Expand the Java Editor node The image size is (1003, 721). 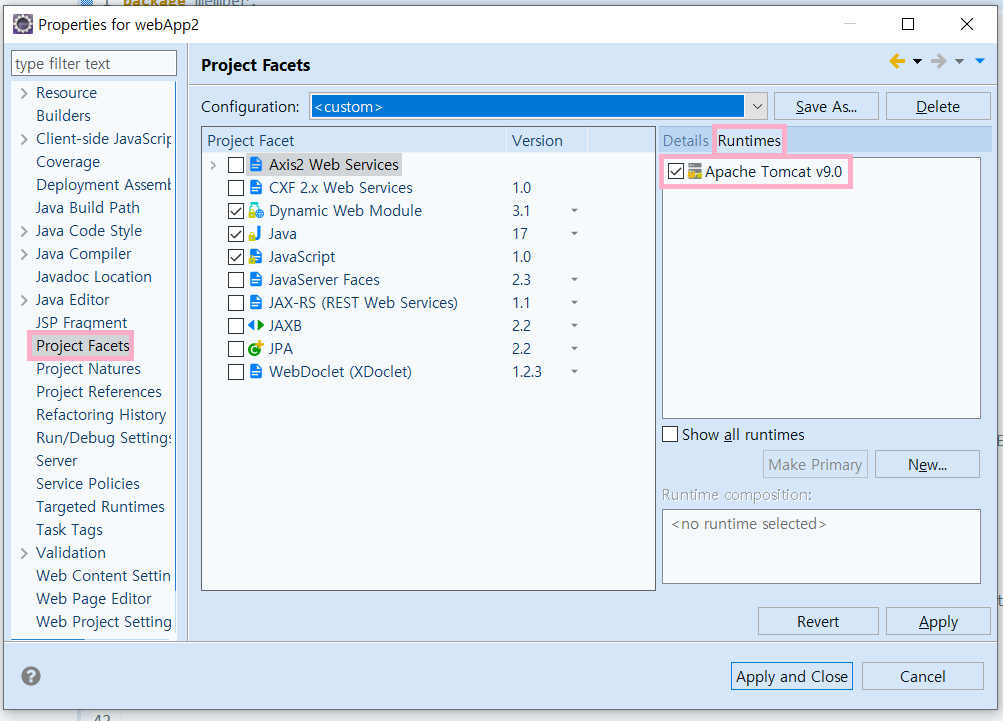click(x=24, y=301)
